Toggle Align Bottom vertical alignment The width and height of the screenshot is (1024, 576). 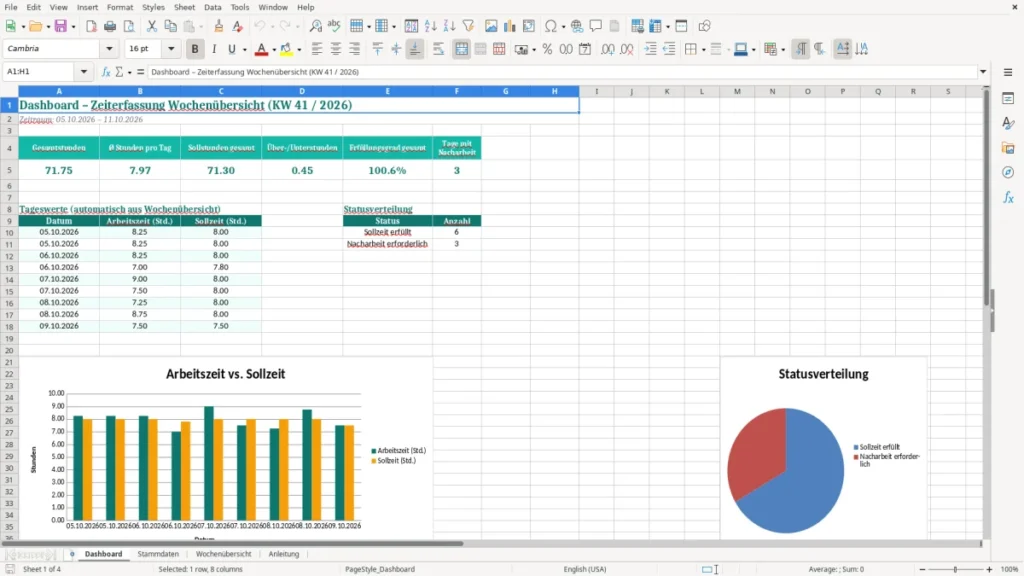[x=415, y=49]
